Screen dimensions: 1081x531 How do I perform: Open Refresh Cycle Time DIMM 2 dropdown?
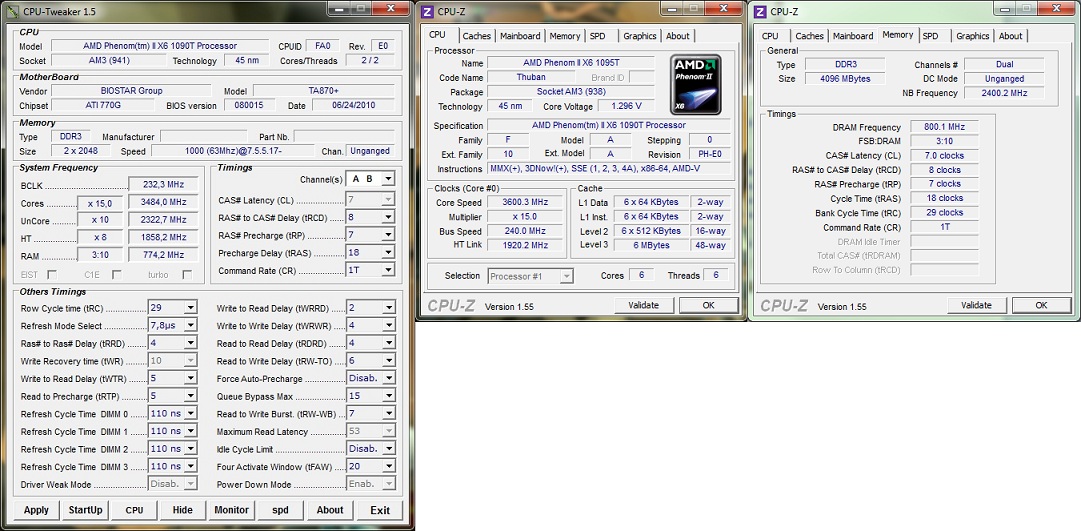point(190,449)
